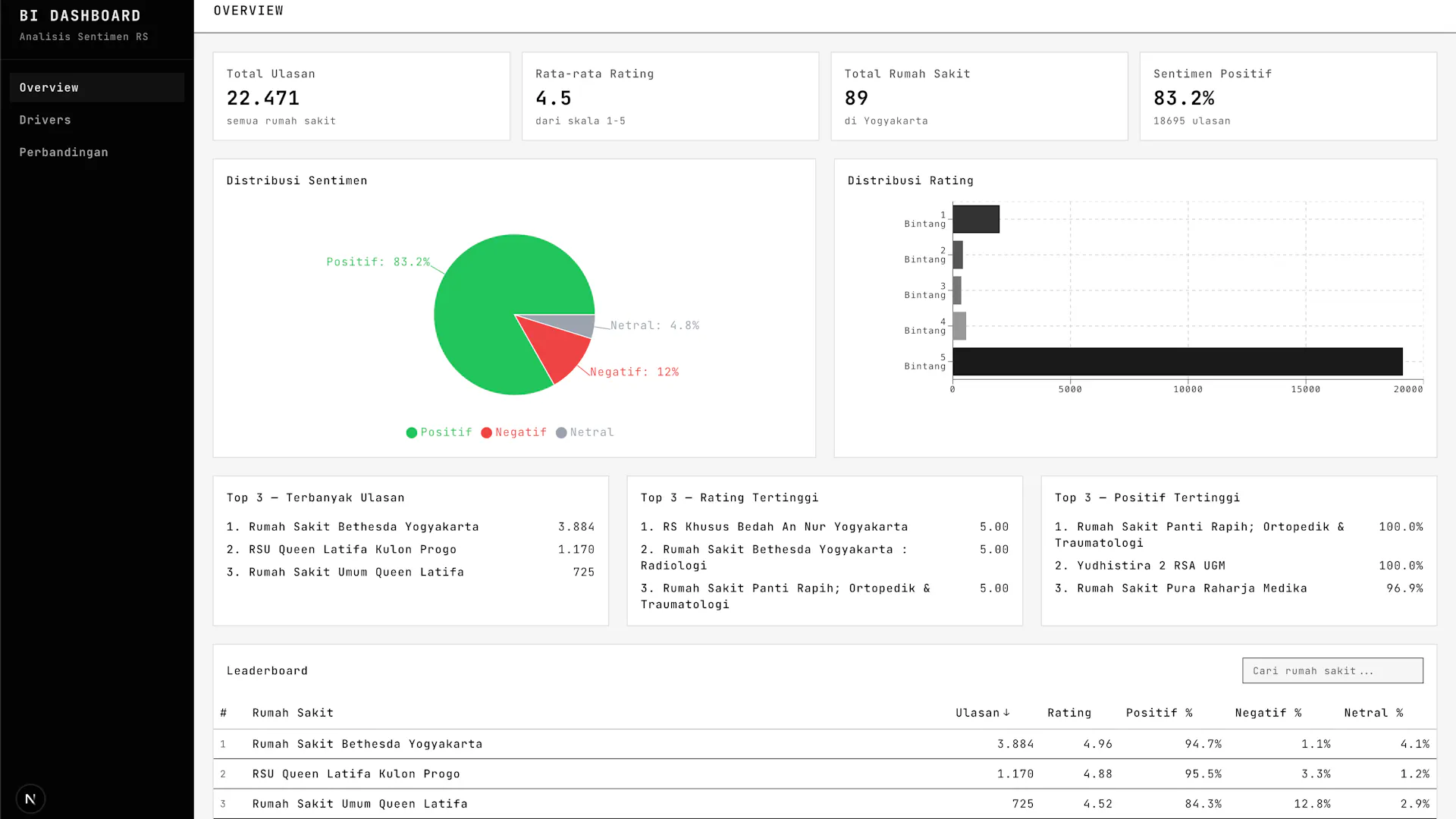Click Panti Rapih Ortopedik in Rating Tertinggi
Screen dimensions: 1456x819
786,596
